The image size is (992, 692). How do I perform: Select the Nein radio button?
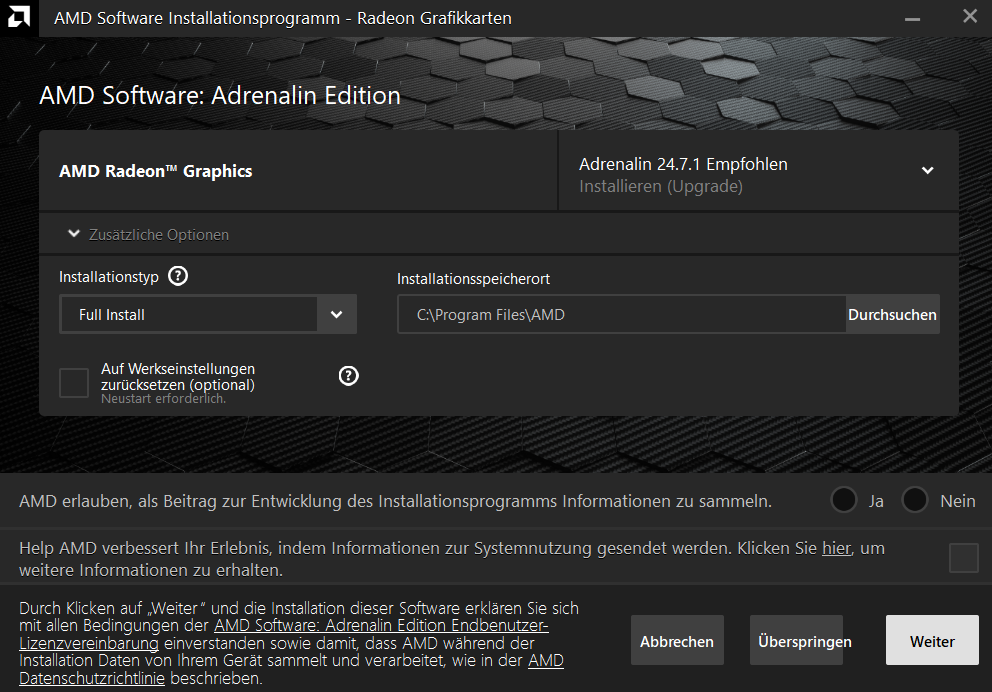(914, 500)
